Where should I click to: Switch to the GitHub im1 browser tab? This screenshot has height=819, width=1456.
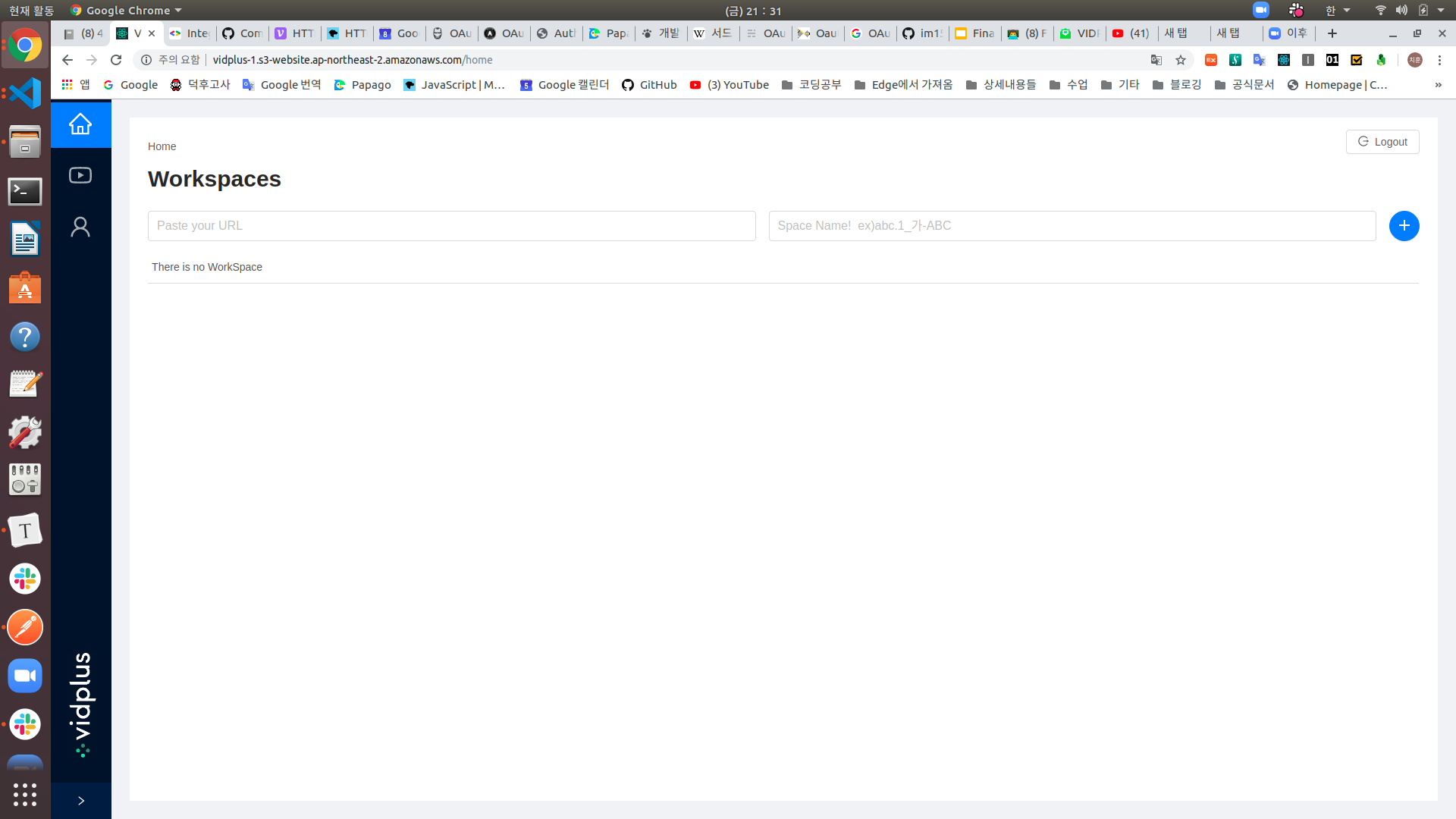[x=923, y=33]
